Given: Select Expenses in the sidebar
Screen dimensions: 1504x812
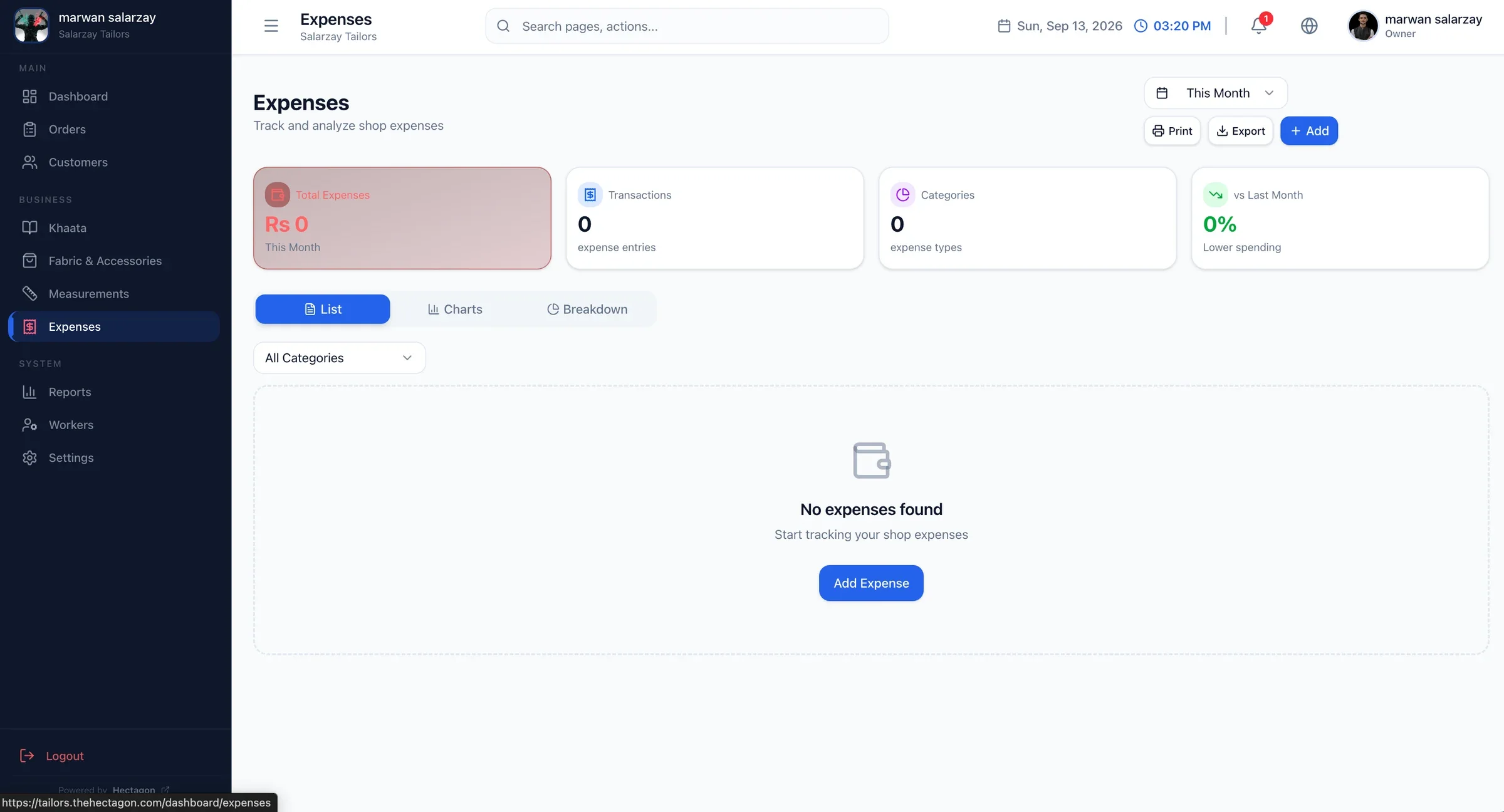Looking at the screenshot, I should point(114,326).
